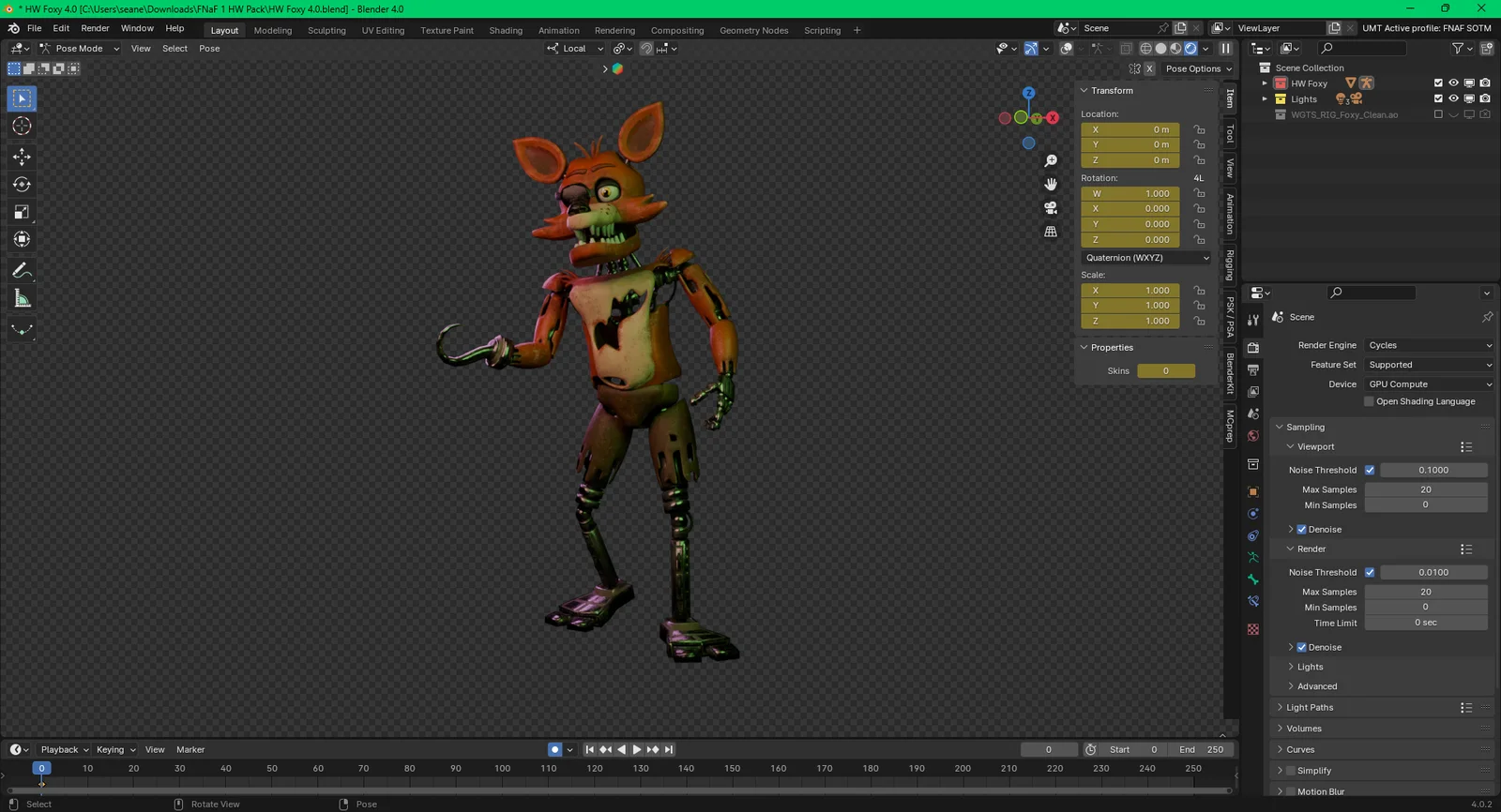Click Location X value field

click(1130, 130)
